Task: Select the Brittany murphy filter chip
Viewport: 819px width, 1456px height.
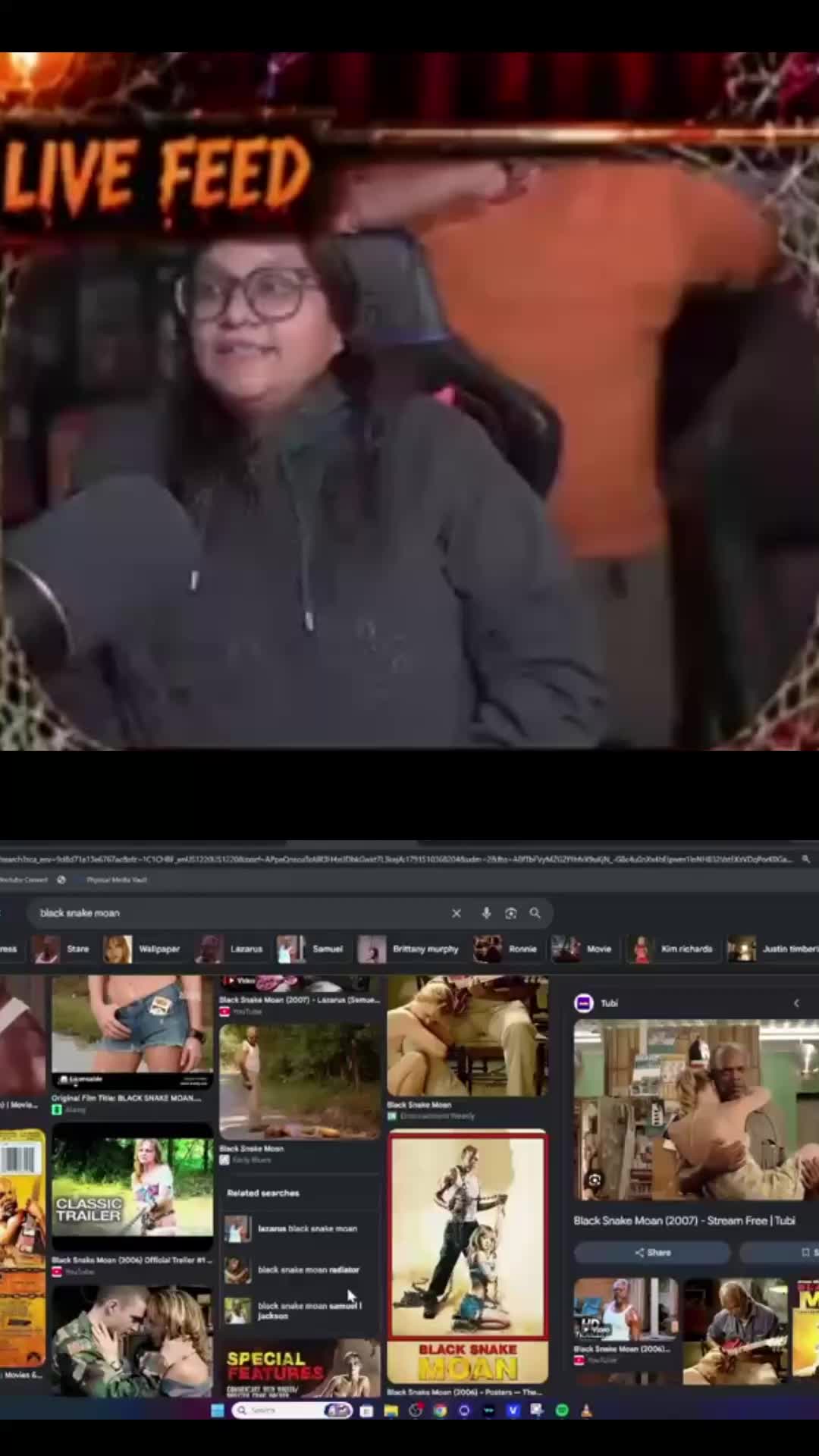Action: click(410, 949)
